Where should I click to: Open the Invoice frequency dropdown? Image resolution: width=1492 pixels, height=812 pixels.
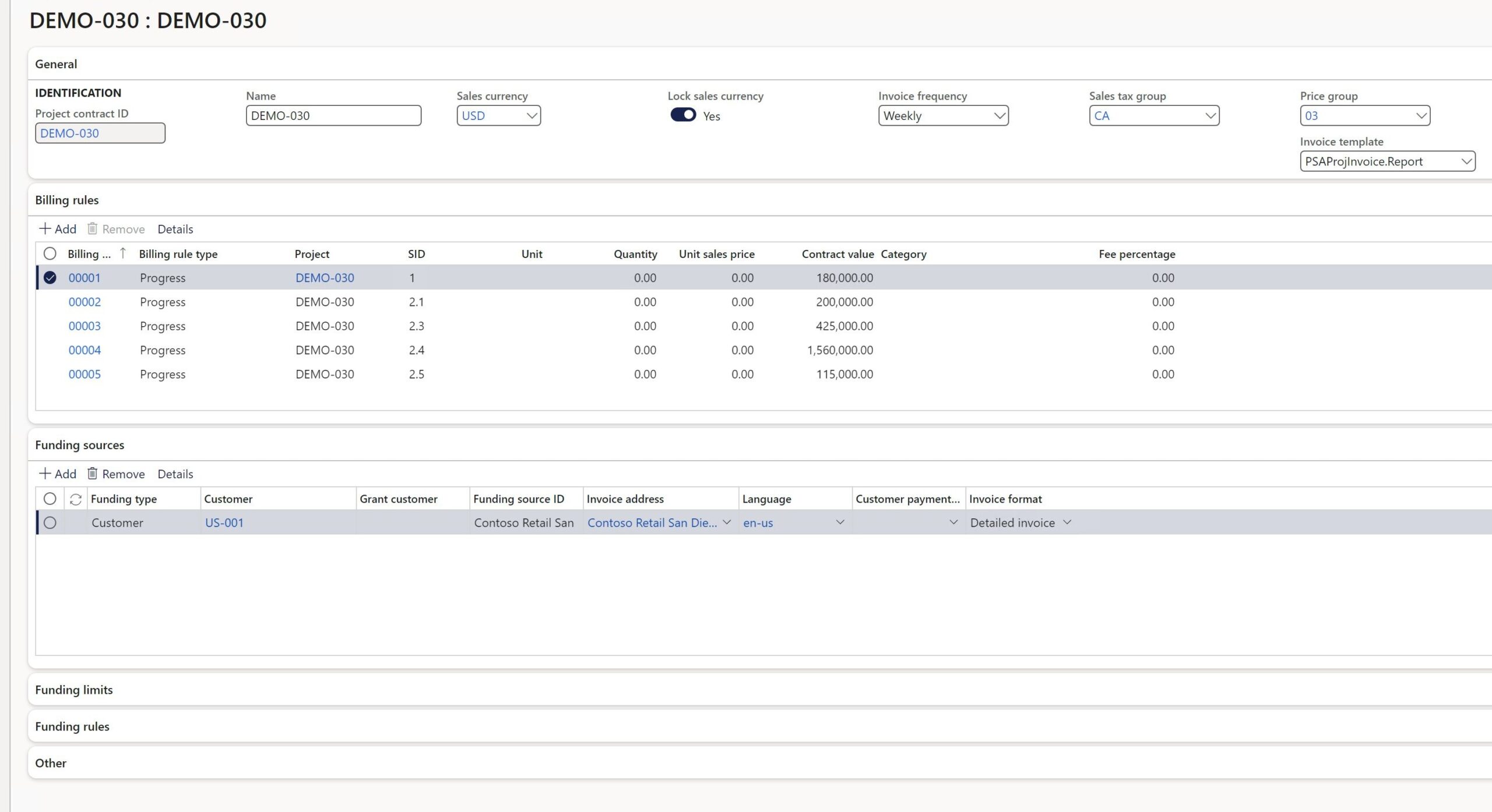1000,115
